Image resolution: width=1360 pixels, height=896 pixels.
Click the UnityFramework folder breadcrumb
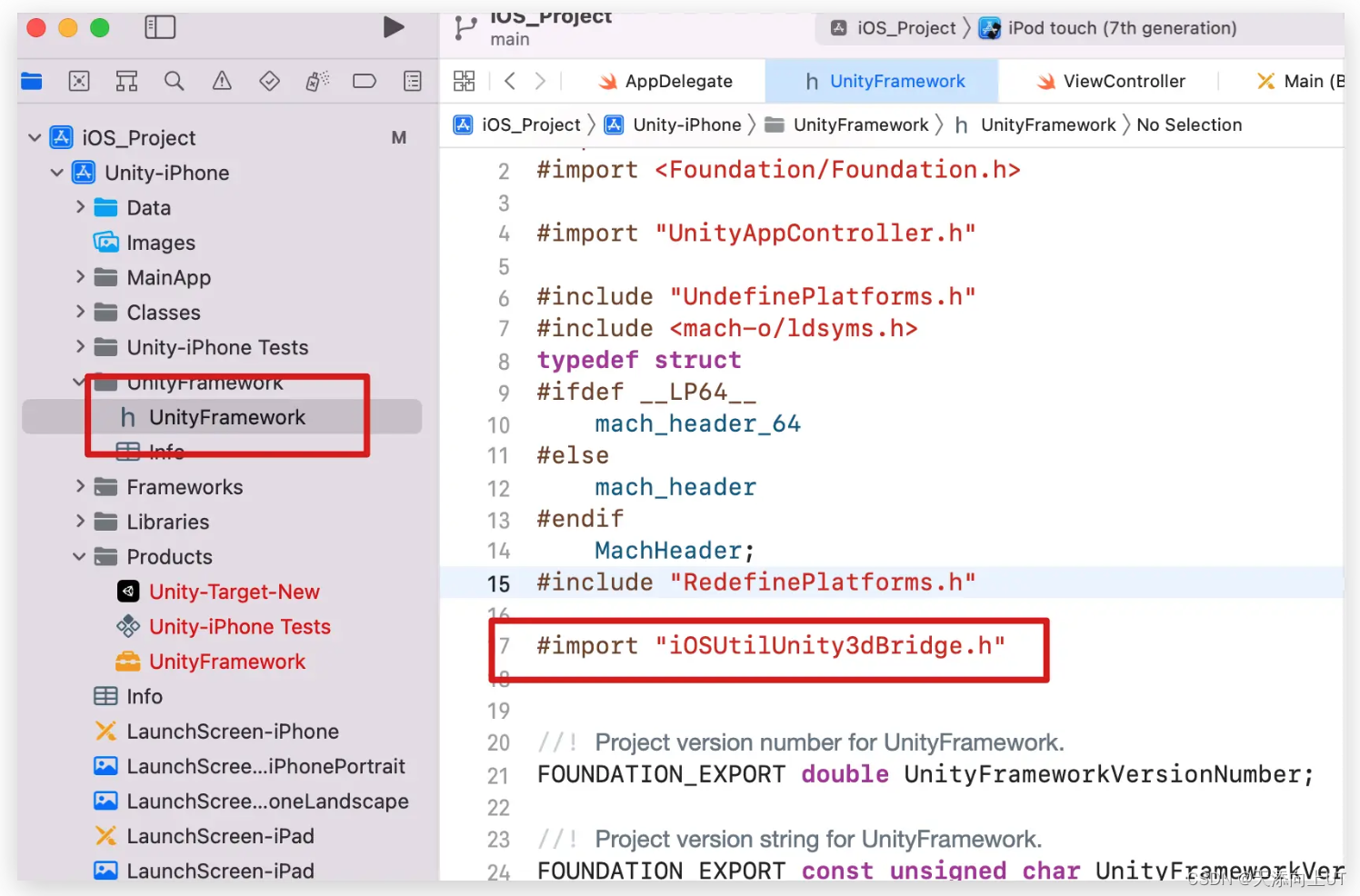(846, 124)
